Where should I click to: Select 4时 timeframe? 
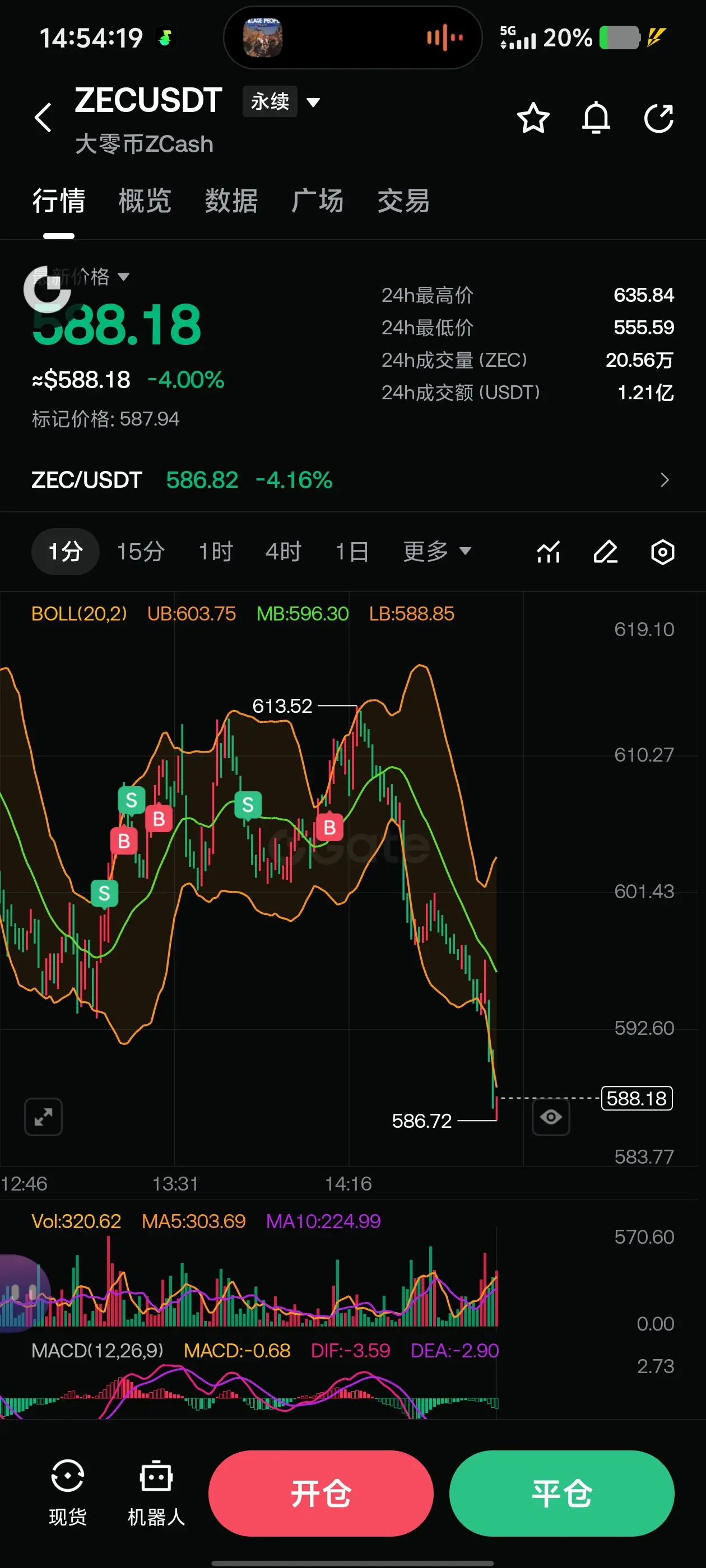click(284, 552)
